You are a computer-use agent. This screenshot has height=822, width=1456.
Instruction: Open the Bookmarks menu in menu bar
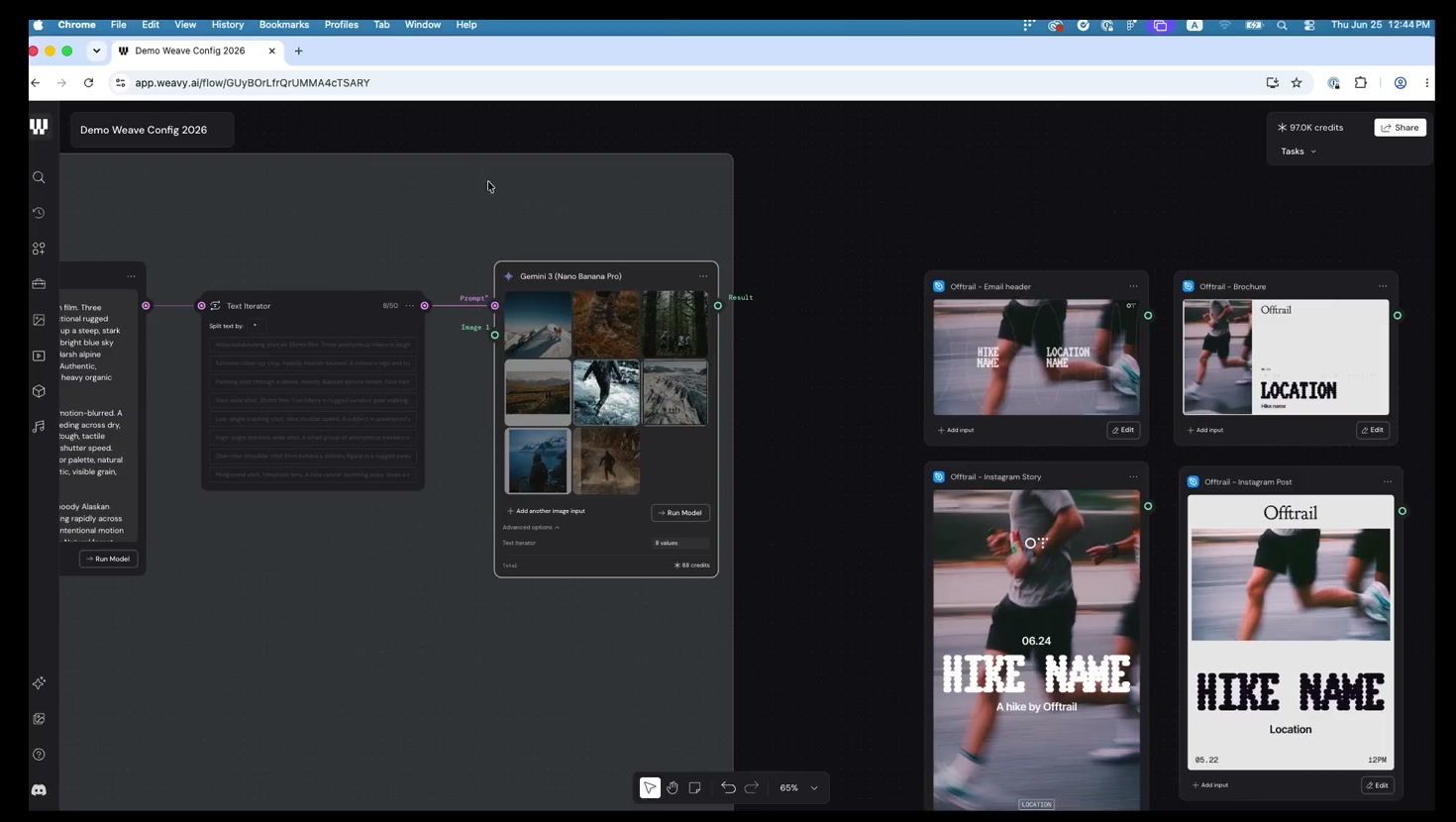284,25
